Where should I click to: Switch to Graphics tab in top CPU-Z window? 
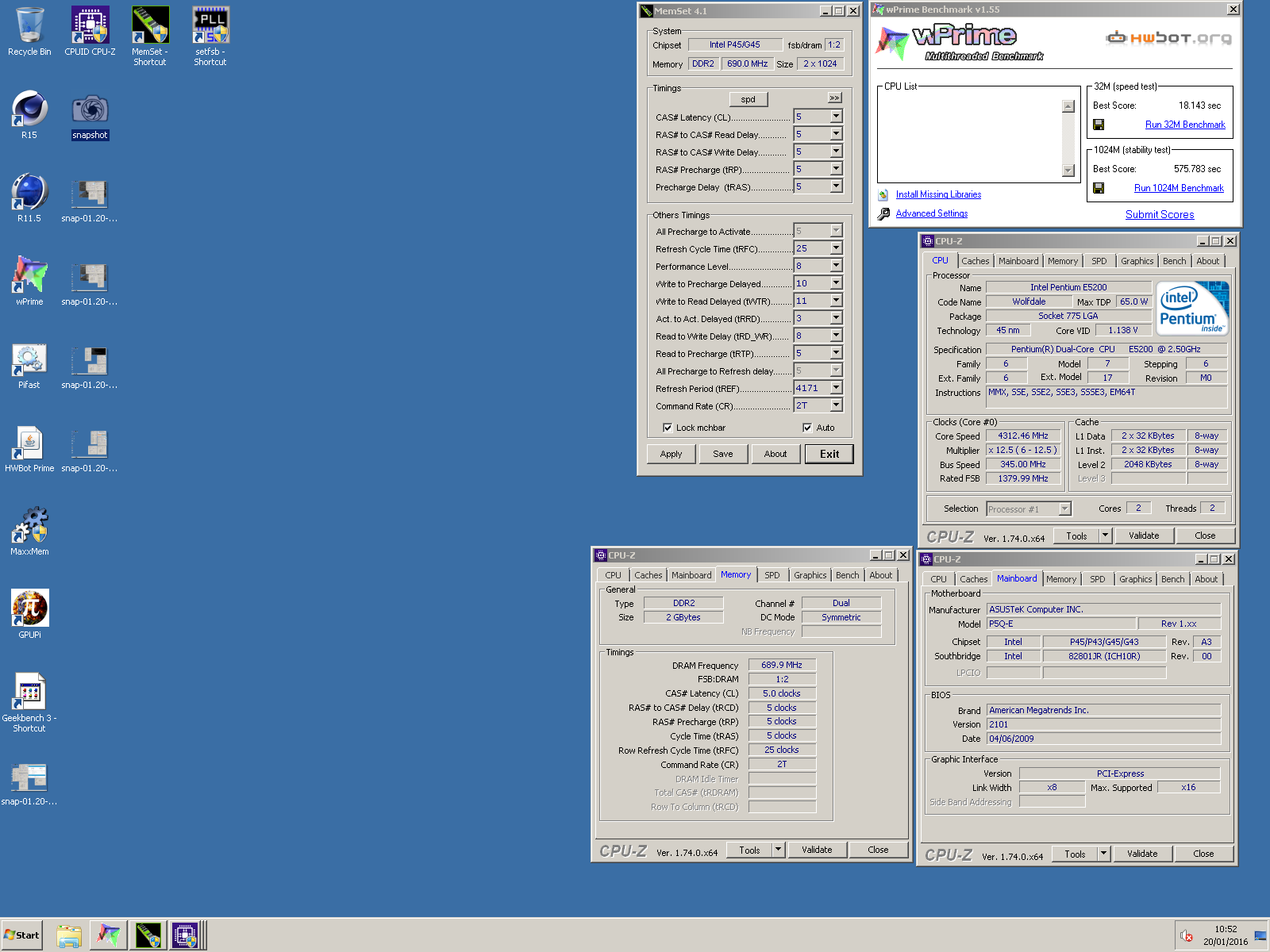pyautogui.click(x=1137, y=261)
